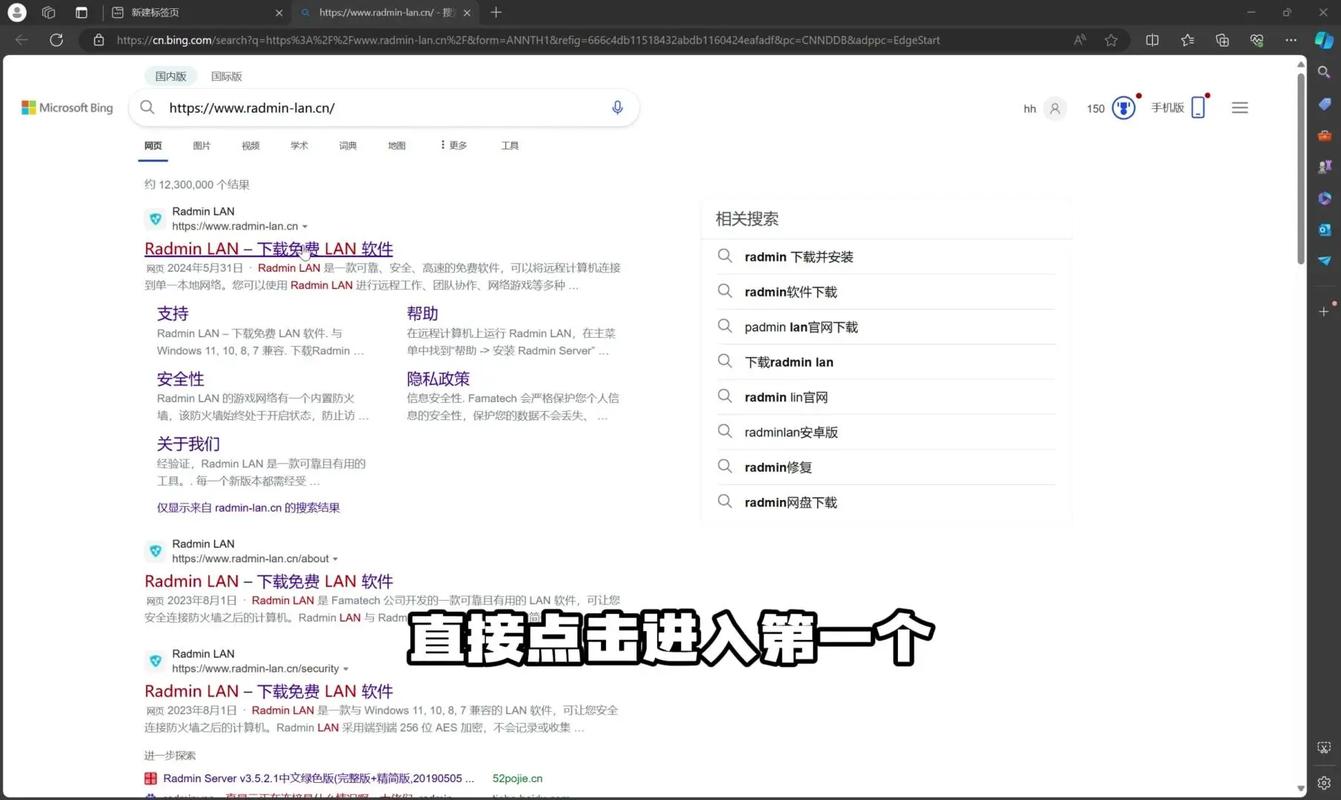
Task: Open Microsoft Rewards trophy icon
Action: 1123,108
